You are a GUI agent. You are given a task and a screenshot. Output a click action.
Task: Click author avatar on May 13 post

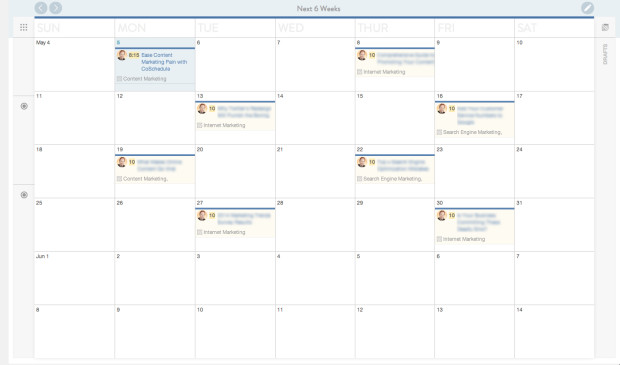coord(202,108)
